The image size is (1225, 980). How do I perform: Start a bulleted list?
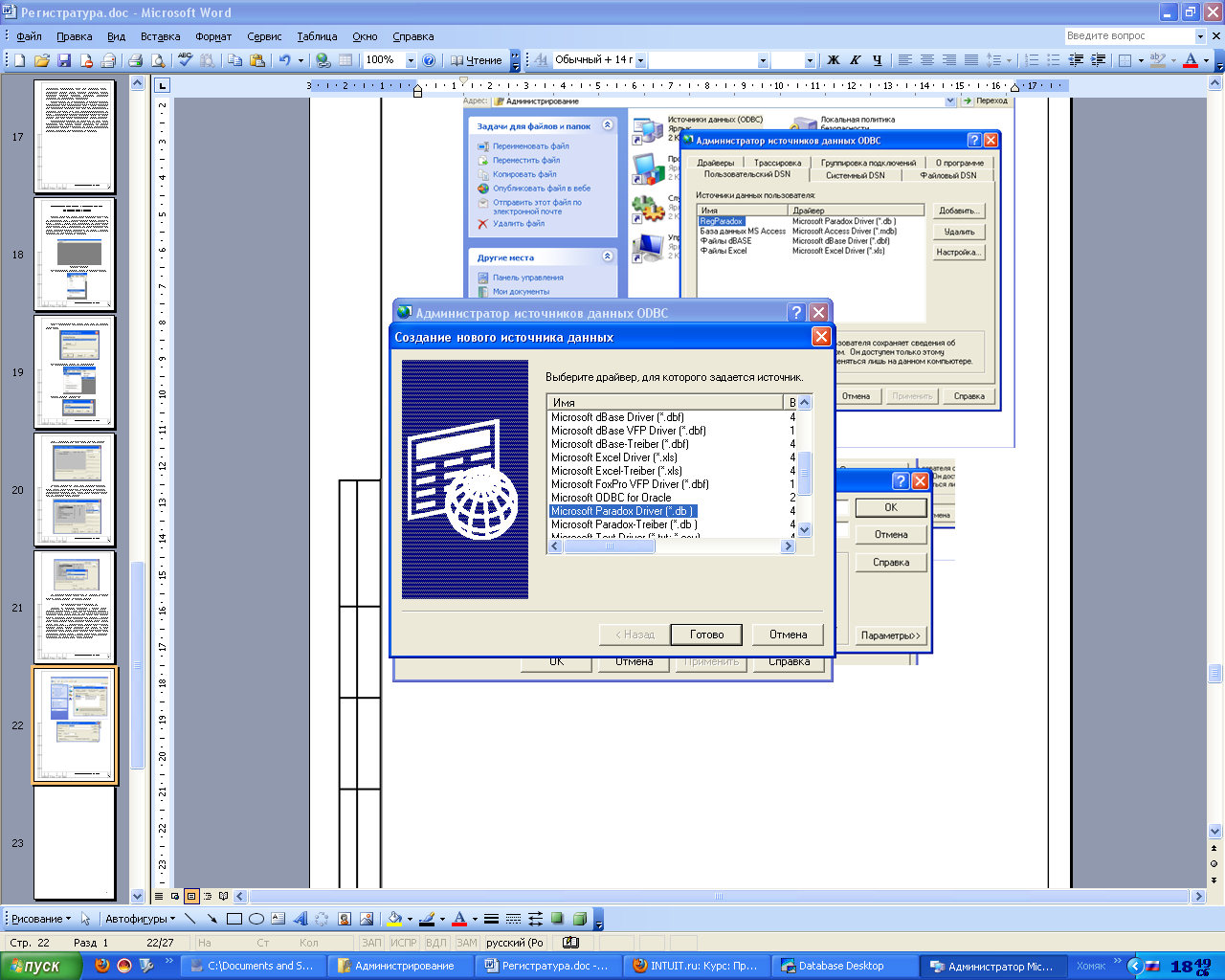coord(1054,60)
